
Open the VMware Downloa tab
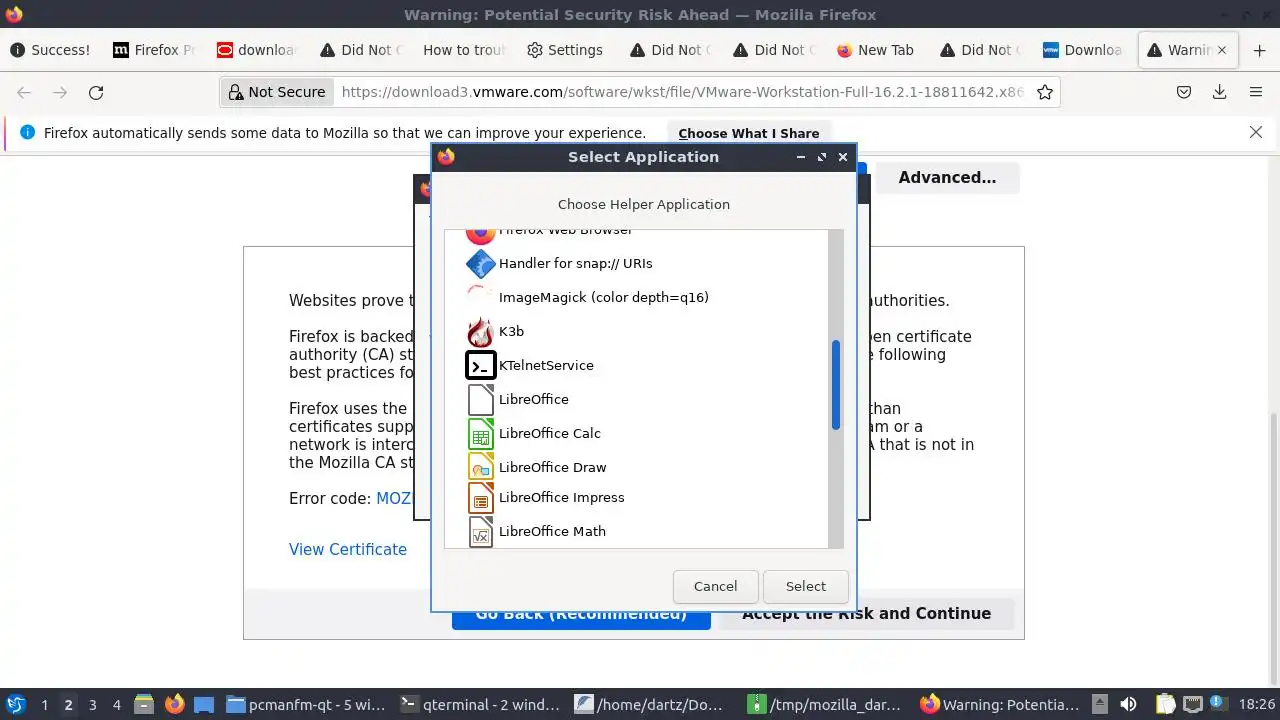(1083, 50)
